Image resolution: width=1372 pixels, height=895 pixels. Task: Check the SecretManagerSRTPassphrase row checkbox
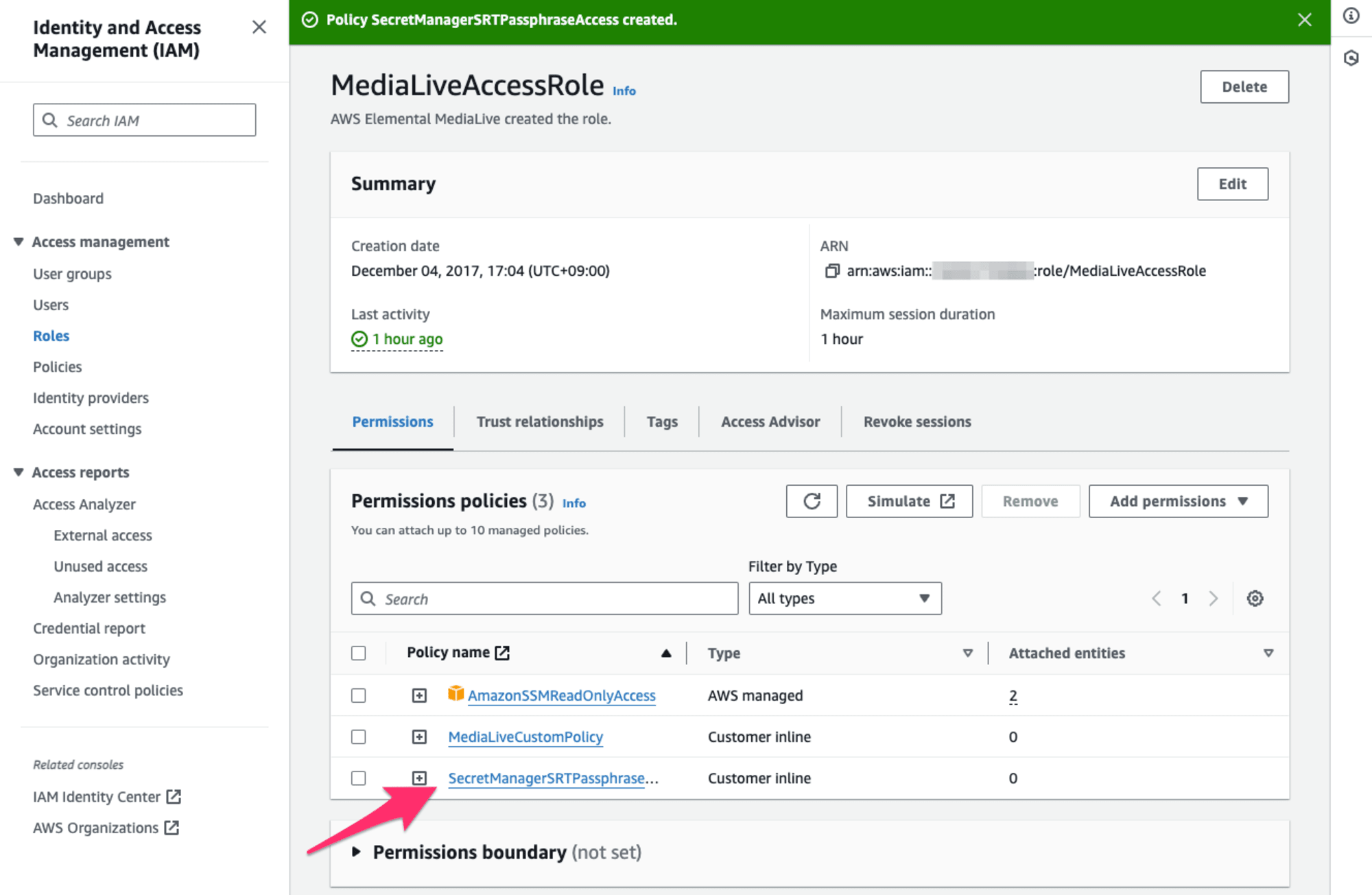tap(358, 778)
